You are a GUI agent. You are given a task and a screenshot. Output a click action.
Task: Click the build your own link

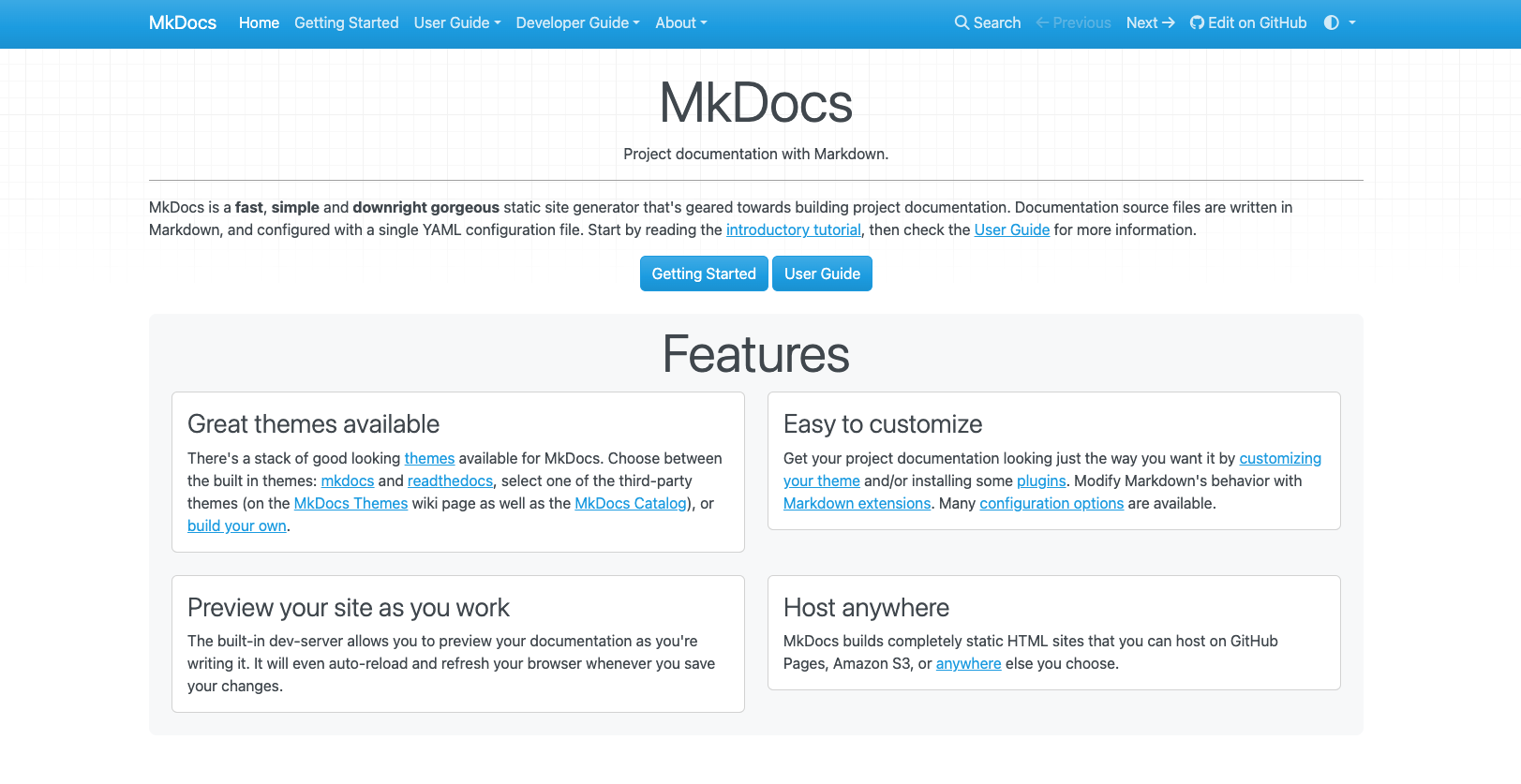[x=237, y=525]
